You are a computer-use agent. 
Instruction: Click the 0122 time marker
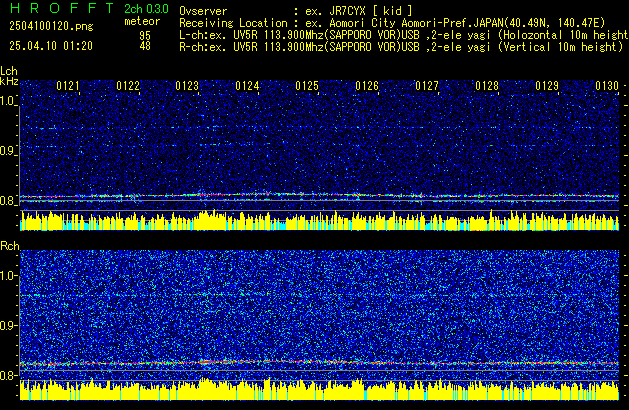click(x=128, y=86)
